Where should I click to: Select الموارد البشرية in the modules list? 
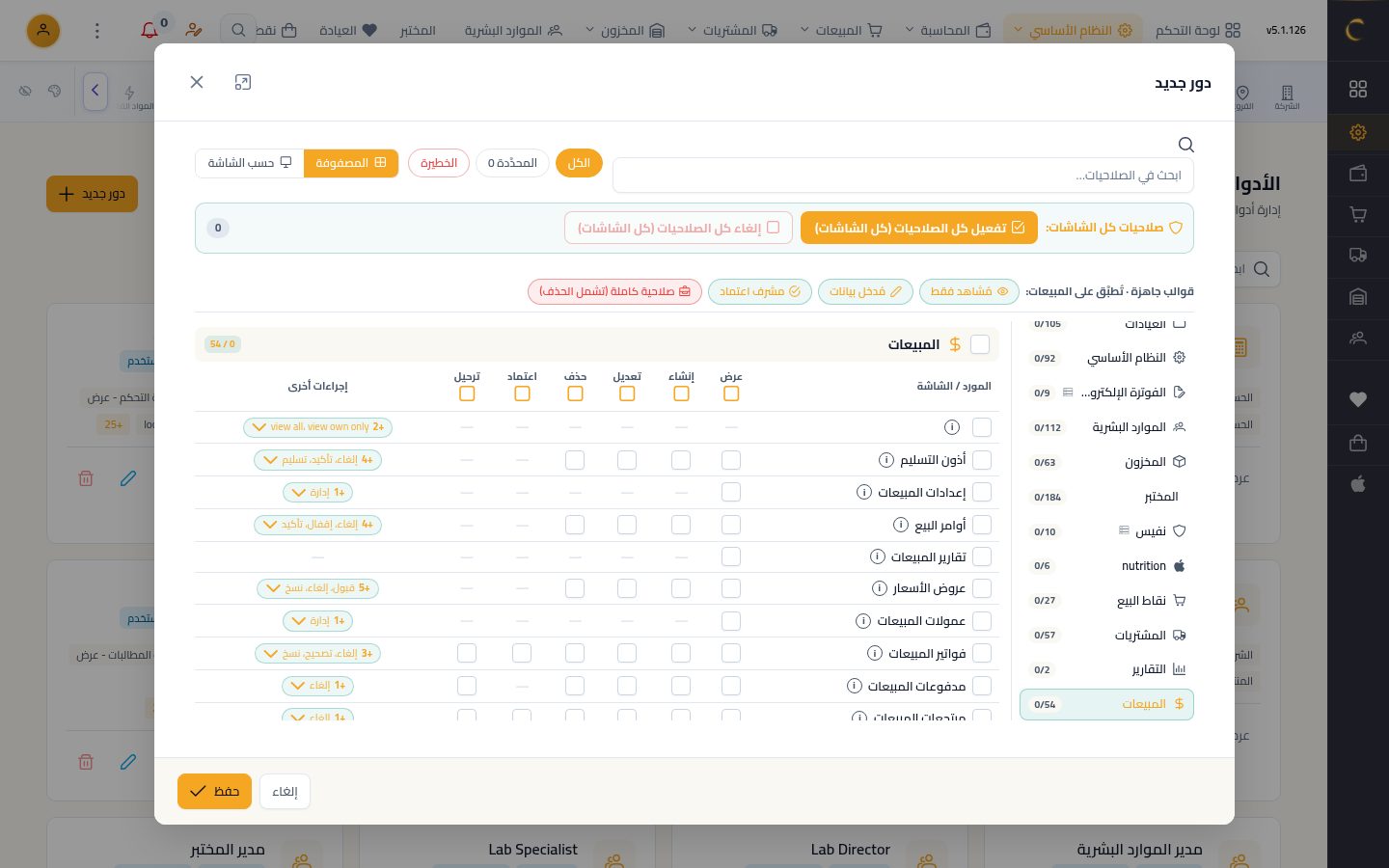1106,427
